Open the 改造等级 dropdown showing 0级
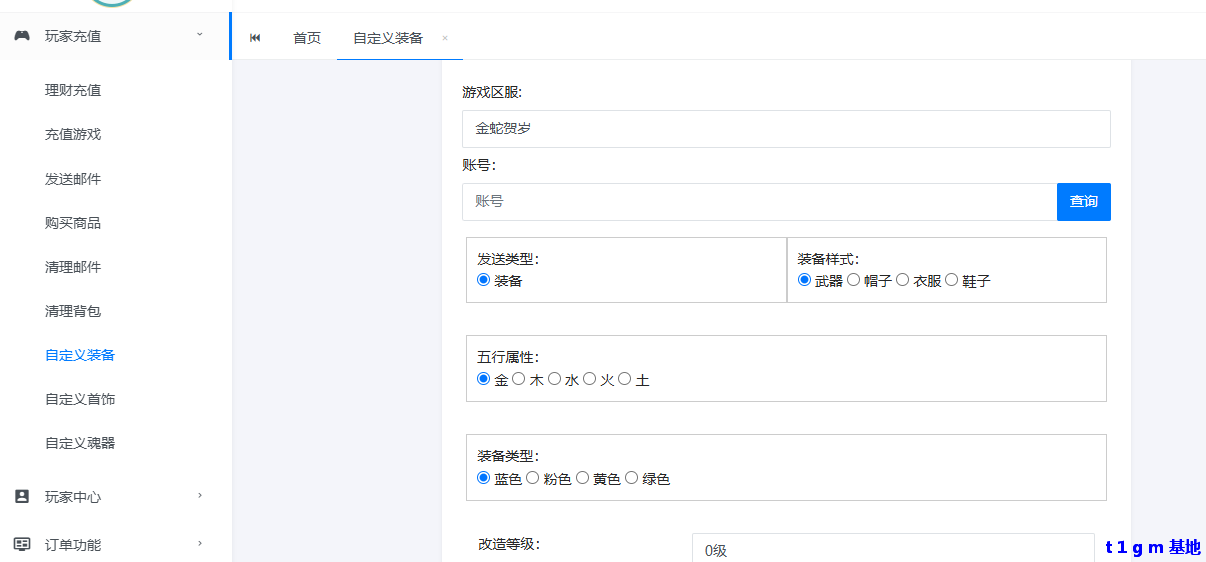 tap(893, 548)
